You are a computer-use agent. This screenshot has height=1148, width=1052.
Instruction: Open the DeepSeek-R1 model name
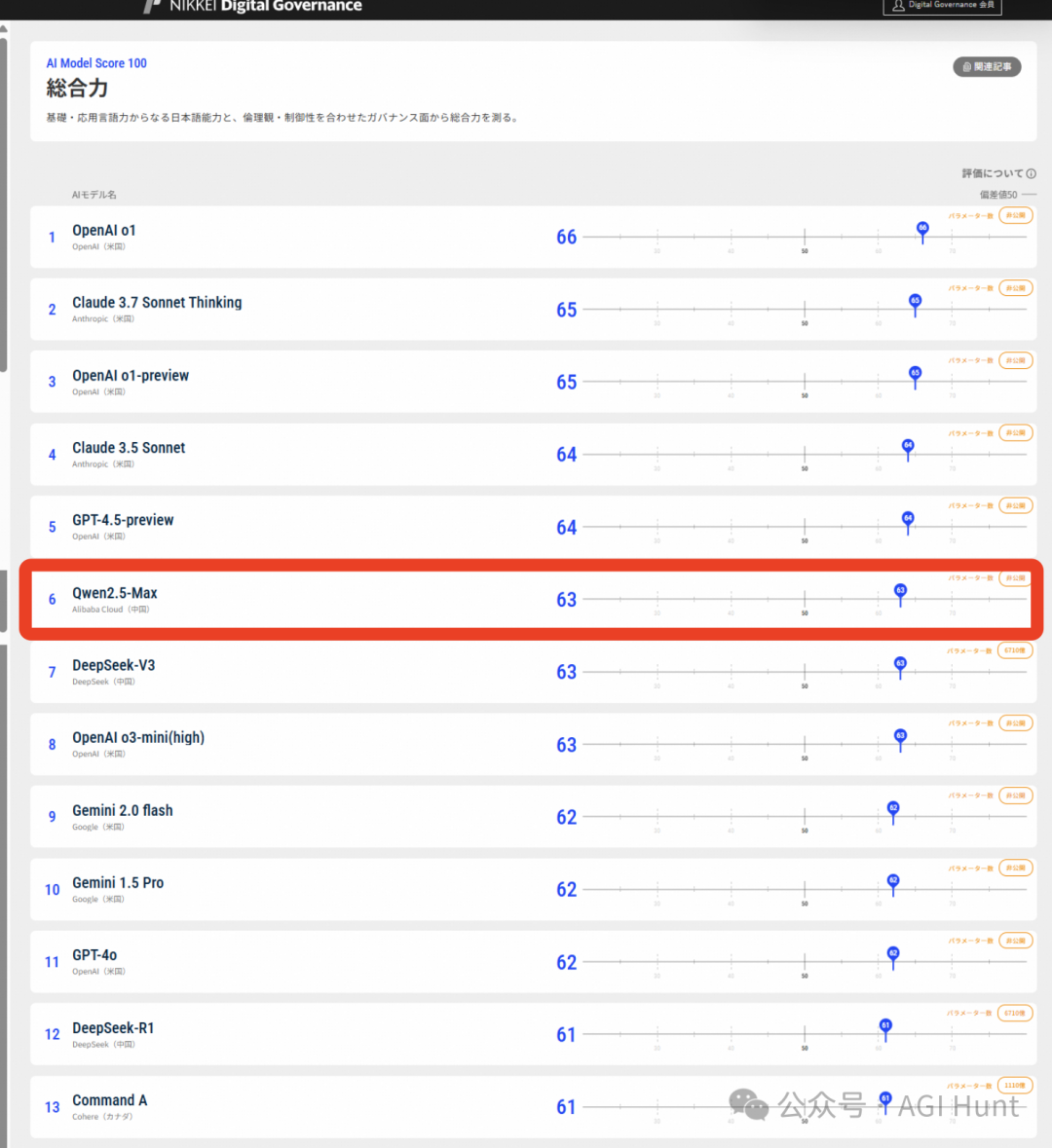coord(113,1028)
